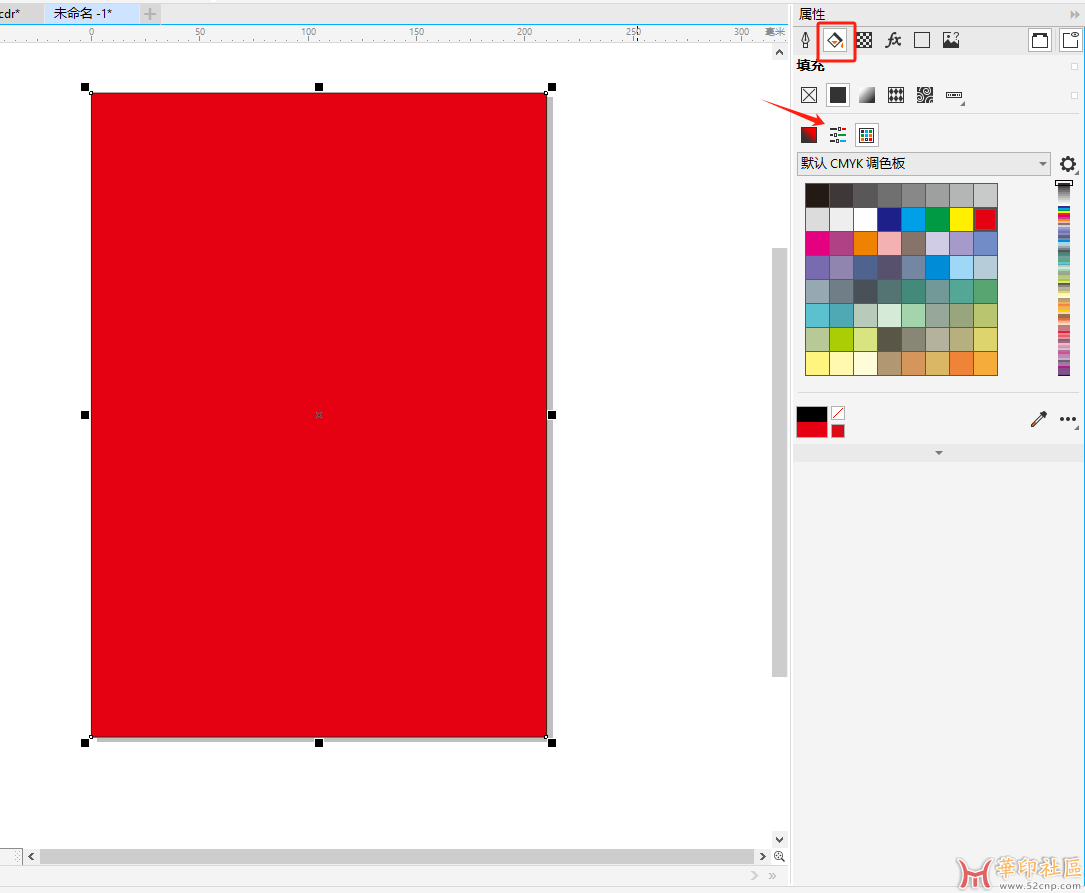Switch docker to tab mode view
This screenshot has width=1085, height=893.
1070,40
